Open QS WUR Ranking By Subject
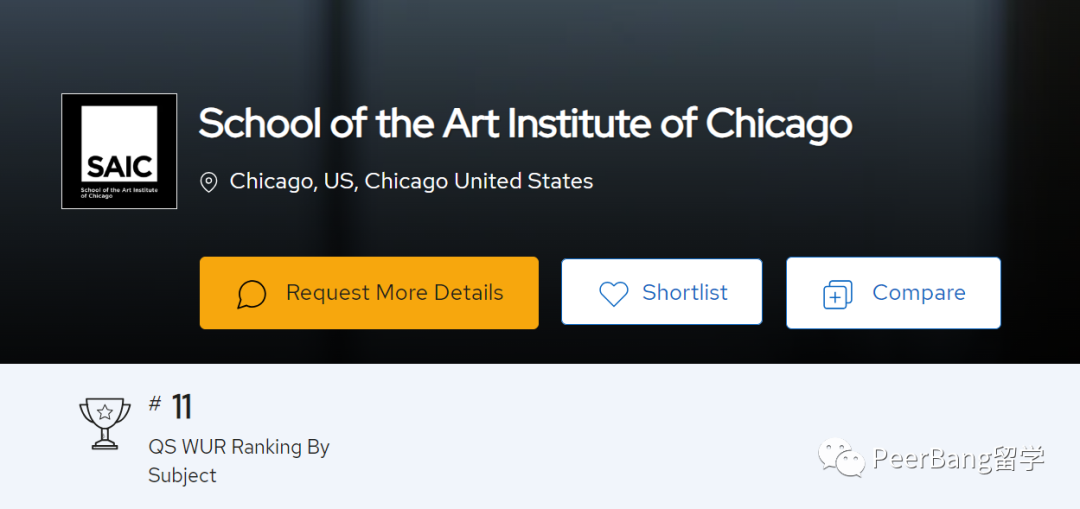 point(239,461)
